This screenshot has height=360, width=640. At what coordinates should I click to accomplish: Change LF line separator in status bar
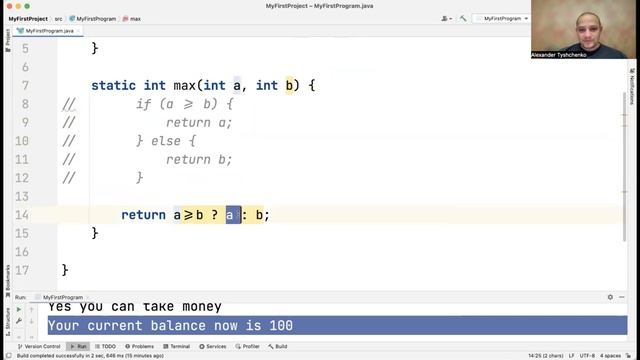pyautogui.click(x=571, y=356)
